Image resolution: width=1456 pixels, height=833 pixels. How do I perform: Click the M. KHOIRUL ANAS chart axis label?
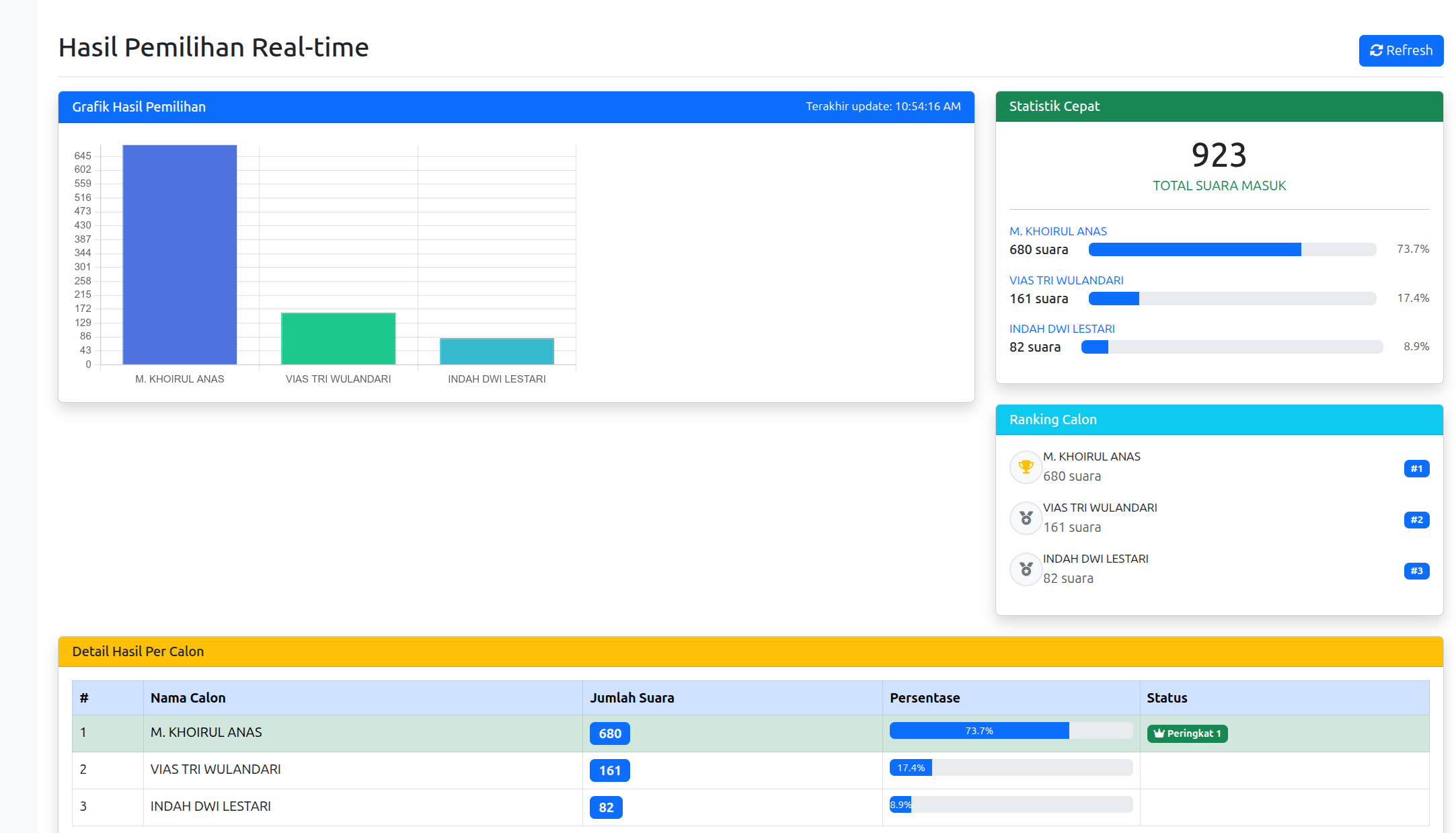tap(180, 379)
